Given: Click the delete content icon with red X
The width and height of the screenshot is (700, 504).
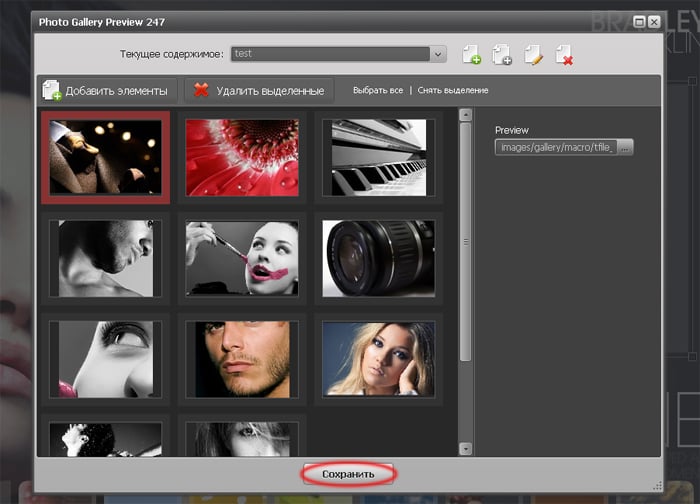Looking at the screenshot, I should 565,54.
